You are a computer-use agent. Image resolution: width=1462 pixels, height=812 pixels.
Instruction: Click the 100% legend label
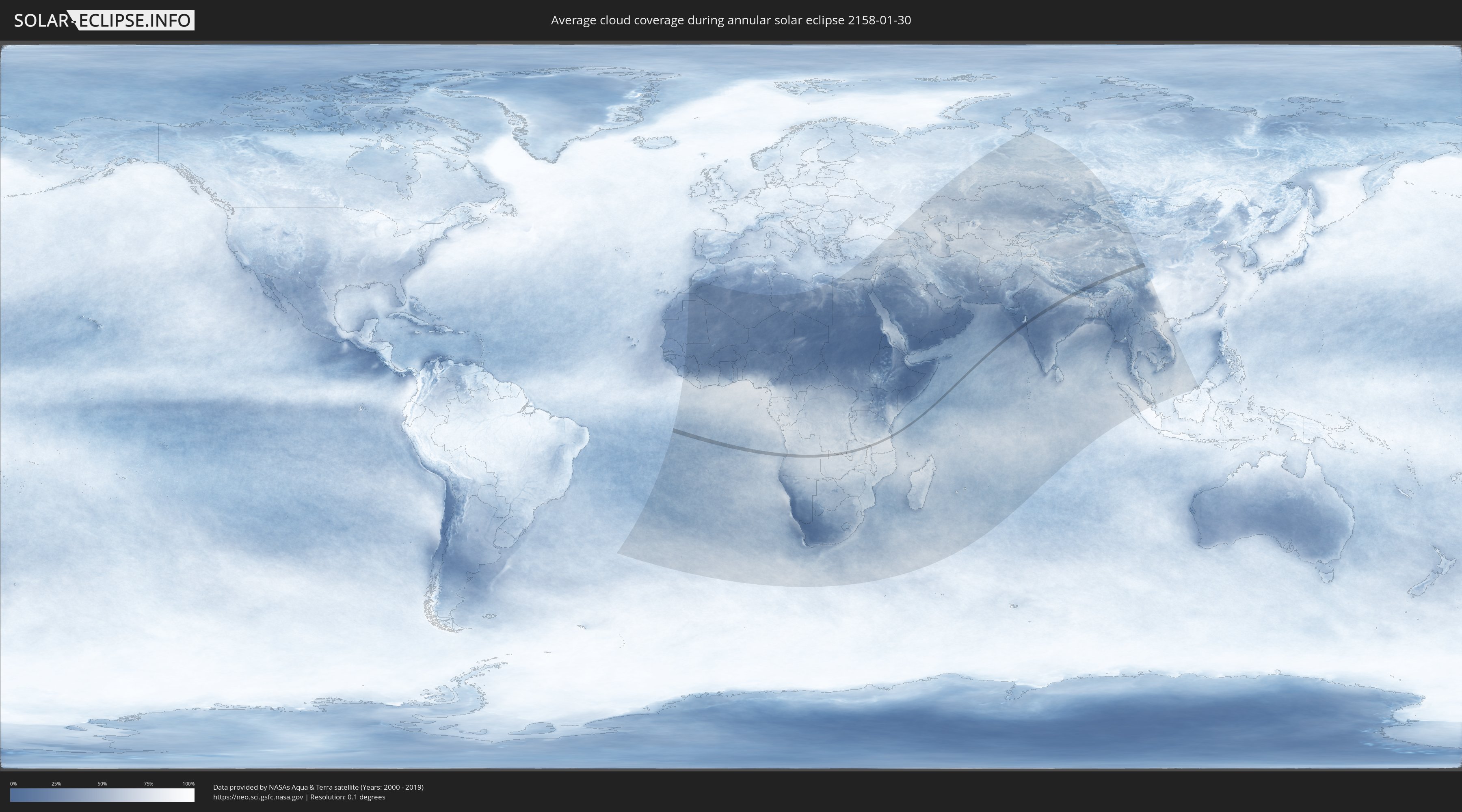click(x=188, y=784)
